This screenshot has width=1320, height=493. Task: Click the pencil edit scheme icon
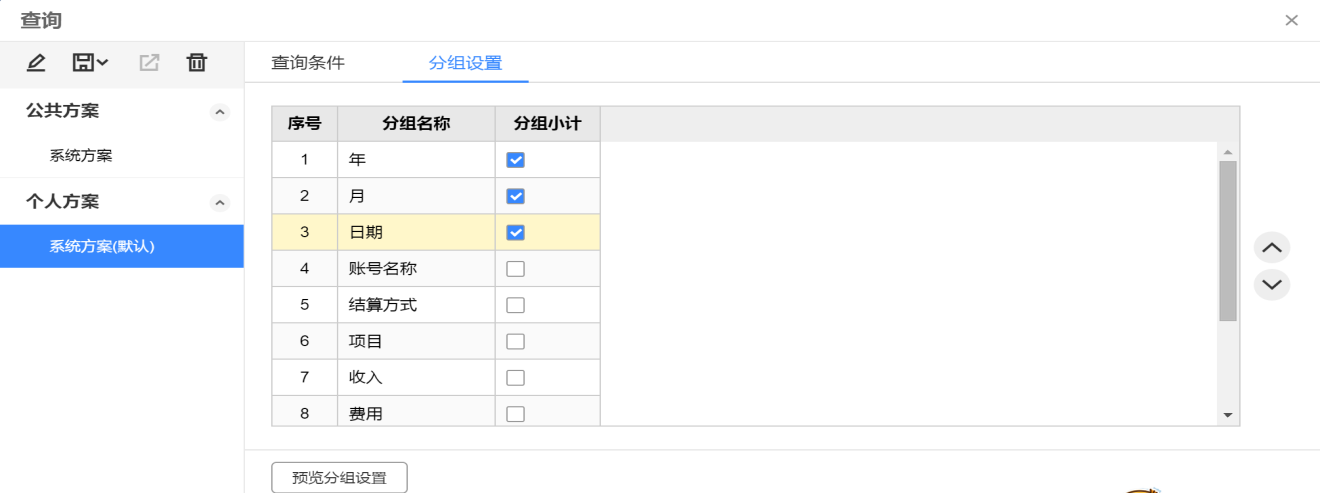tap(36, 63)
